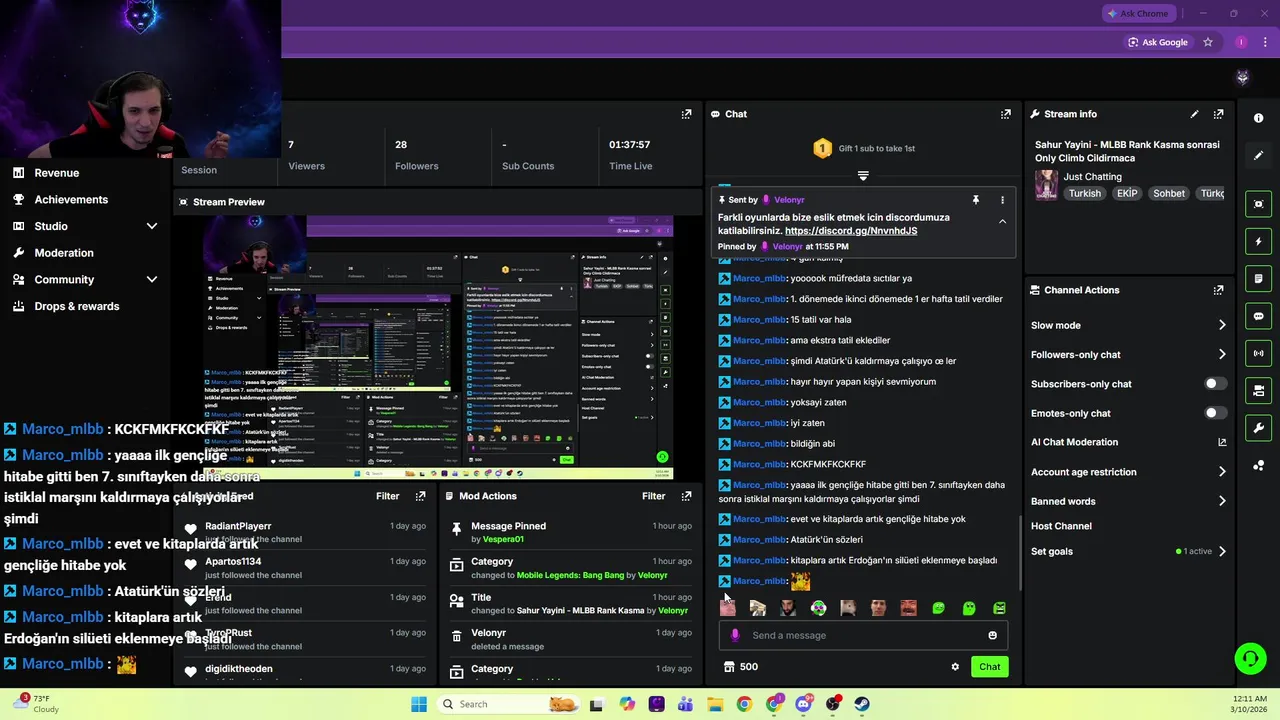1280x720 pixels.
Task: Click the lightning bolt quick-action icon
Action: [1258, 241]
